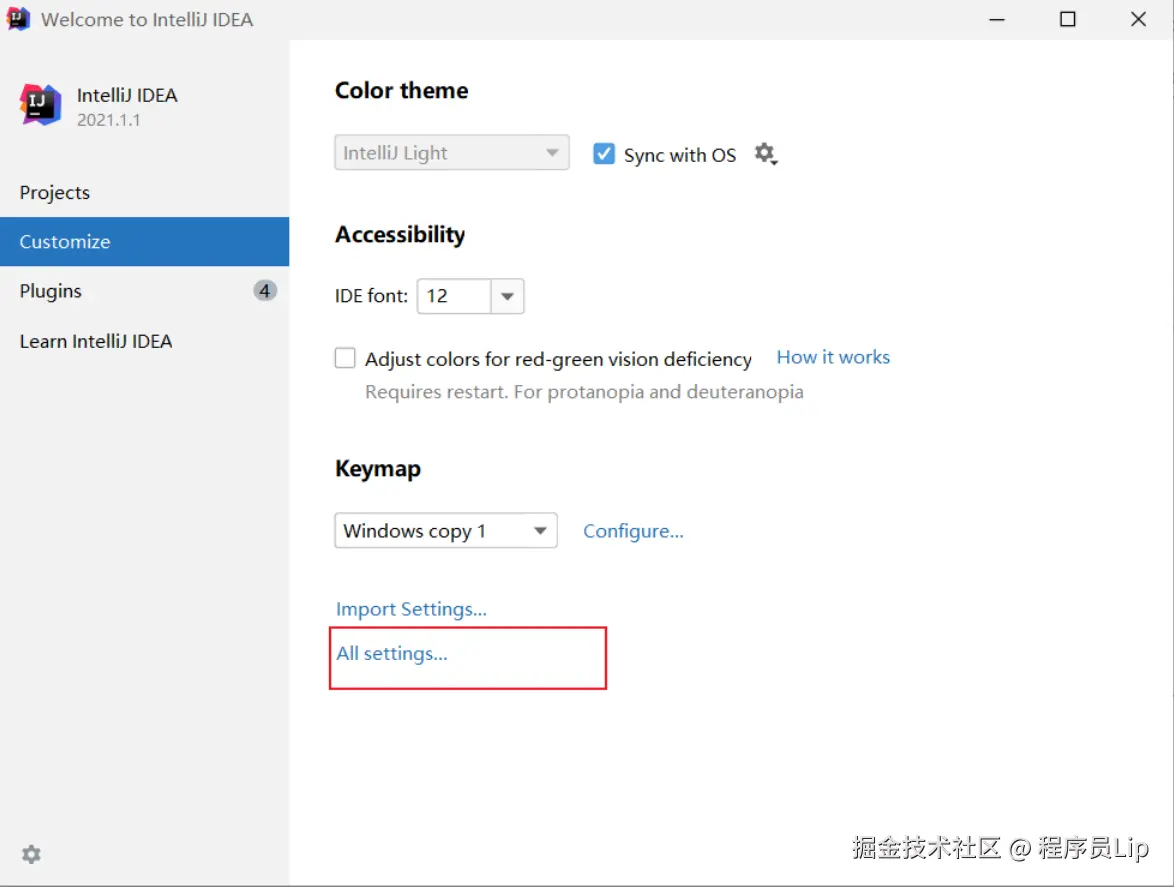This screenshot has height=887, width=1174.
Task: Click the IDE font: label
Action: [x=371, y=296]
